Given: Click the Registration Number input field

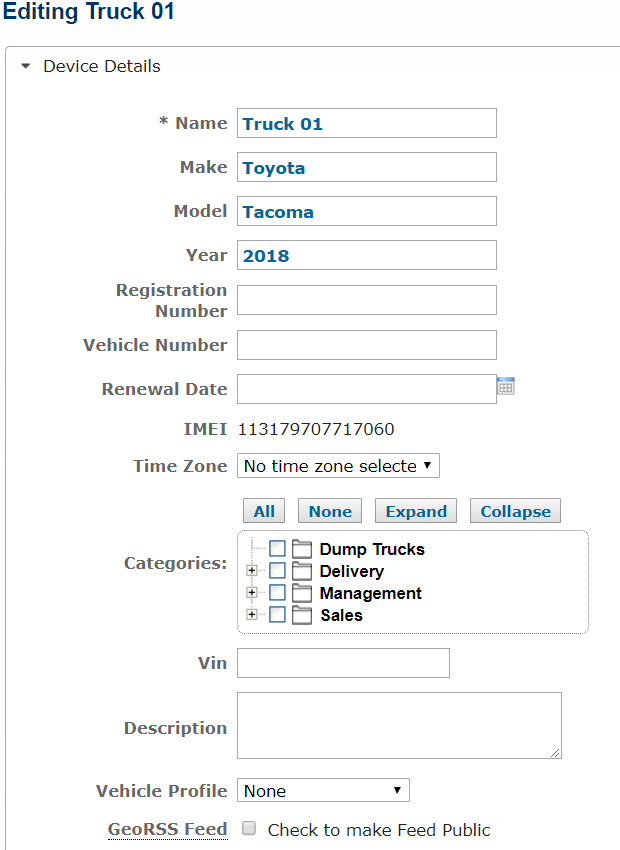Looking at the screenshot, I should coord(367,300).
